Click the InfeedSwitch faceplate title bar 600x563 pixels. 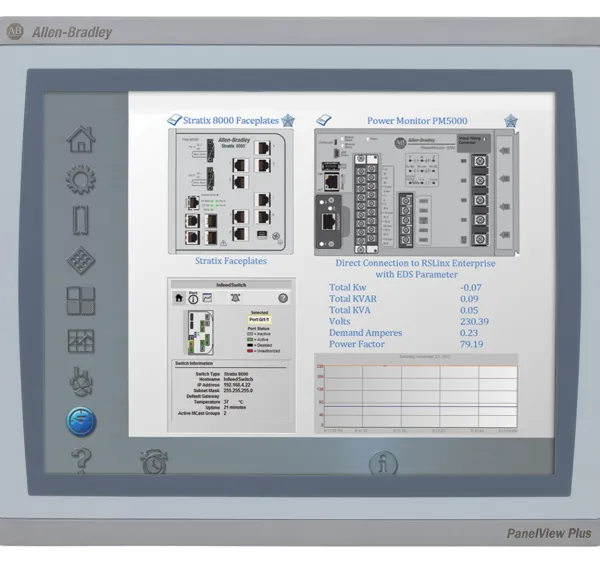point(231,285)
